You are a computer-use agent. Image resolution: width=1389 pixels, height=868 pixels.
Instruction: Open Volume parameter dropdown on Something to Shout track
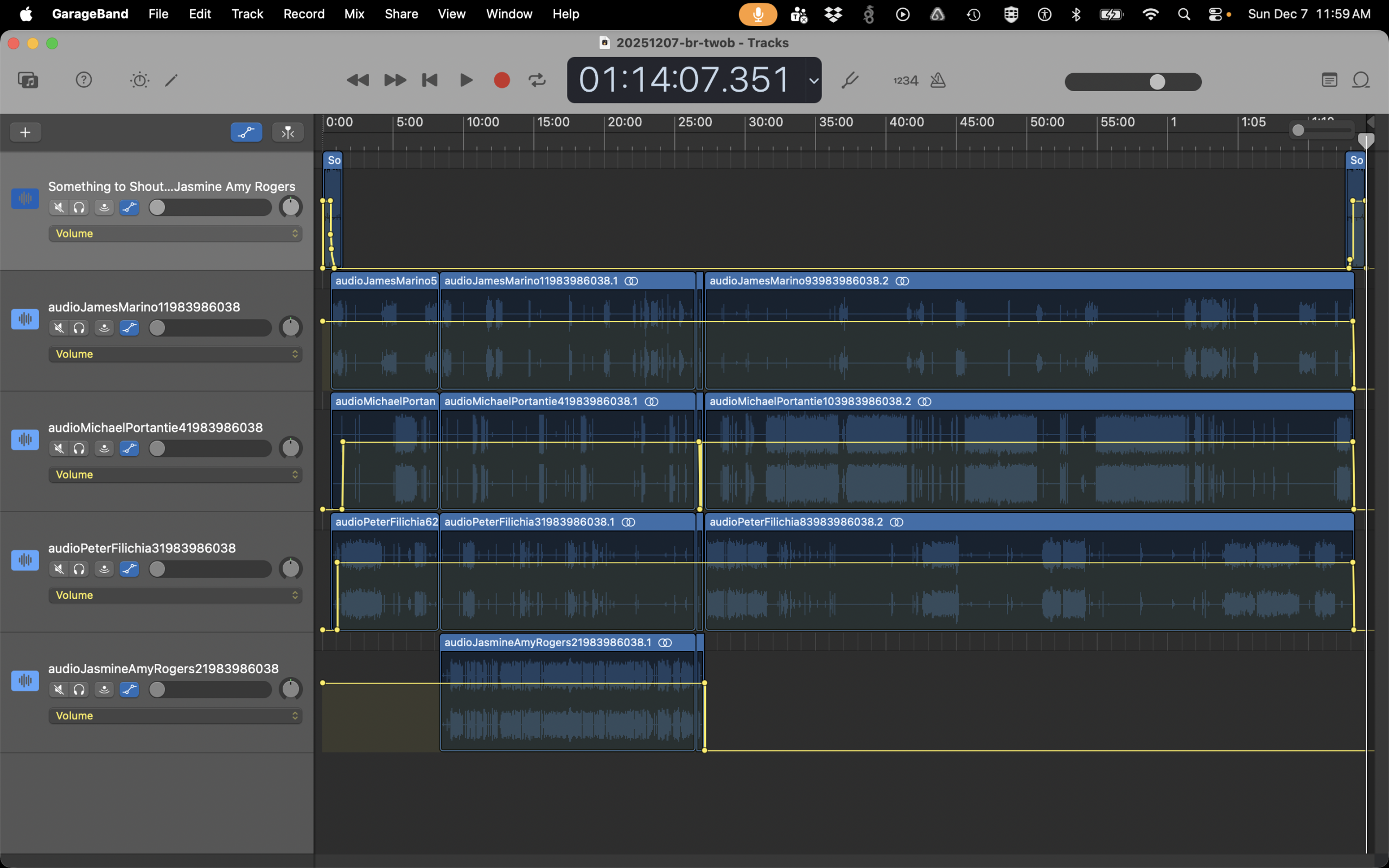(x=175, y=234)
